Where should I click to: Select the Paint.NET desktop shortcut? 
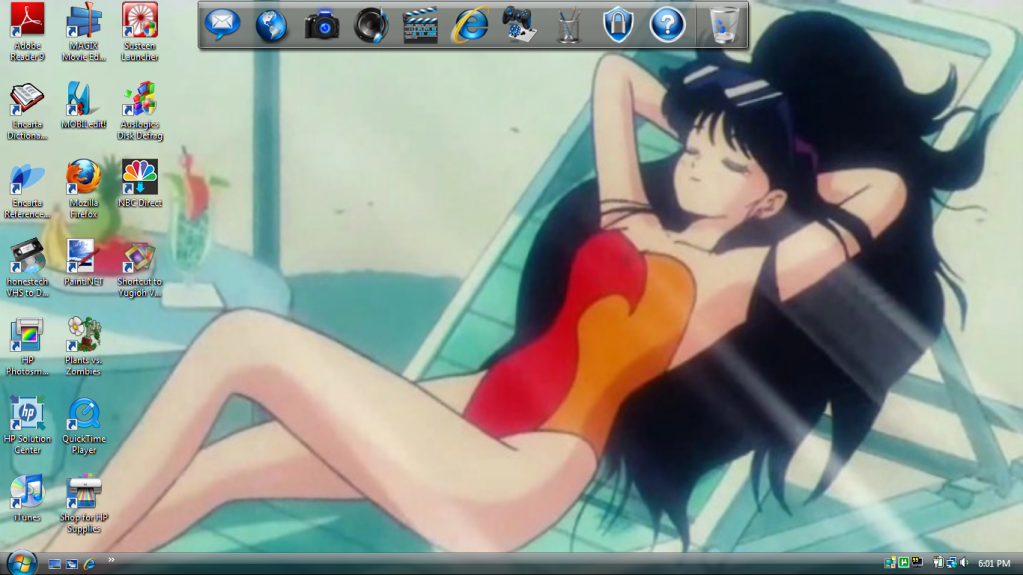tap(83, 257)
